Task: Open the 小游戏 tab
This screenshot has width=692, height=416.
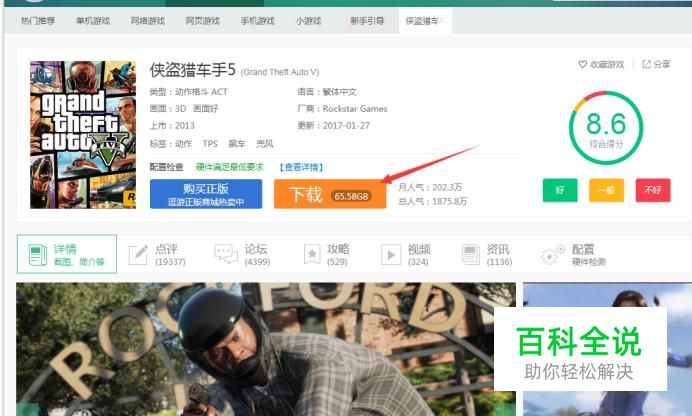Action: pos(308,21)
